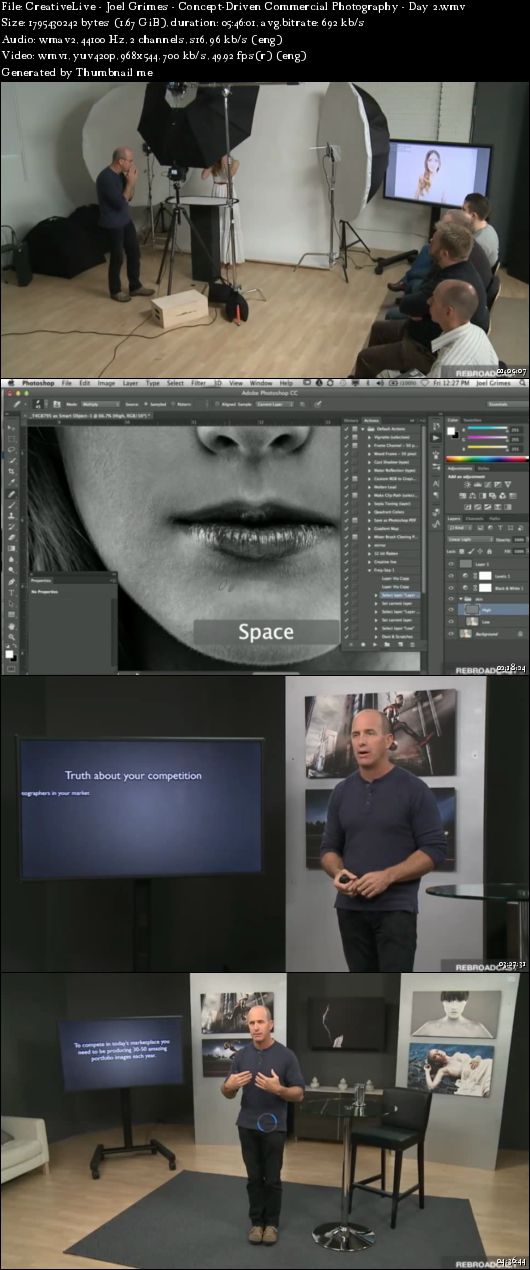Select the Clone Stamp tool

[10, 516]
